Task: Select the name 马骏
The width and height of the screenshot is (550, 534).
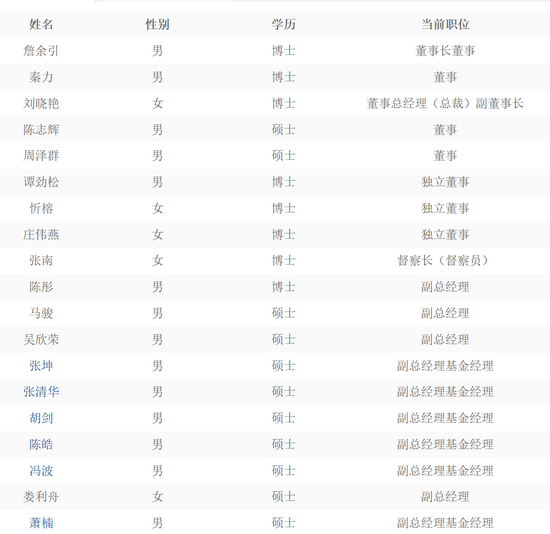Action: tap(41, 313)
